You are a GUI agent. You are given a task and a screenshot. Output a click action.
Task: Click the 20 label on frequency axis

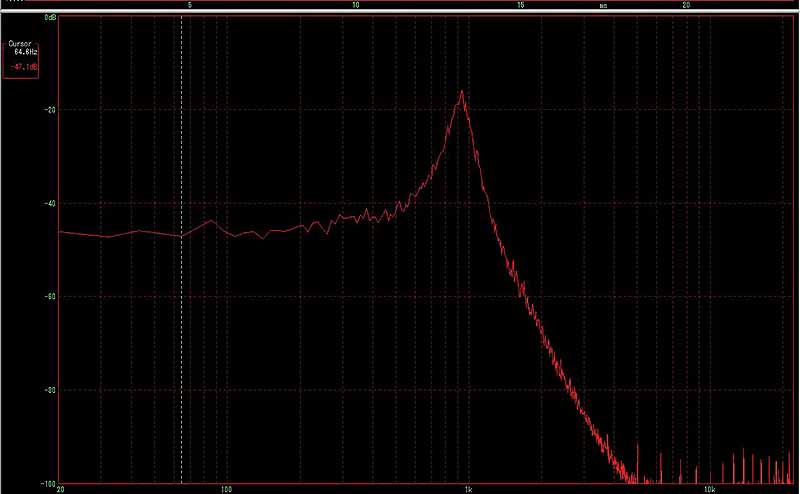tap(61, 489)
